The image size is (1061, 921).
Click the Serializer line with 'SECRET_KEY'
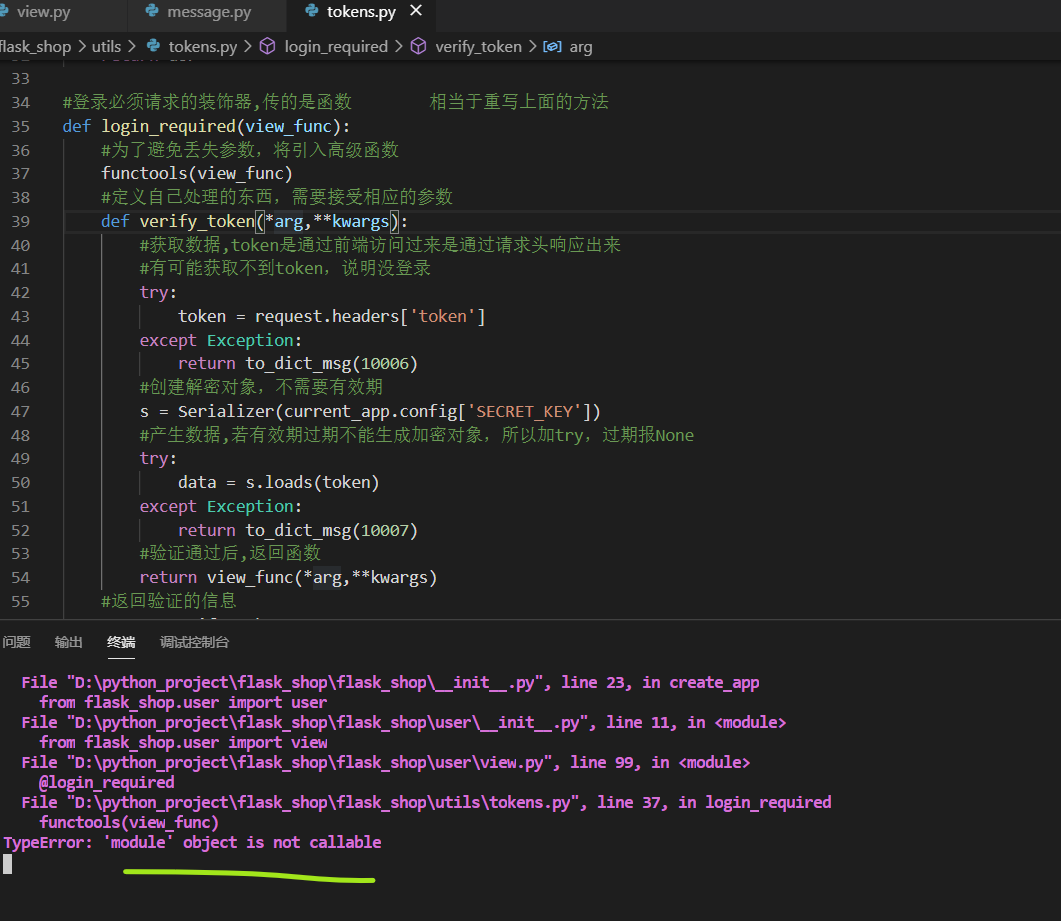click(369, 411)
